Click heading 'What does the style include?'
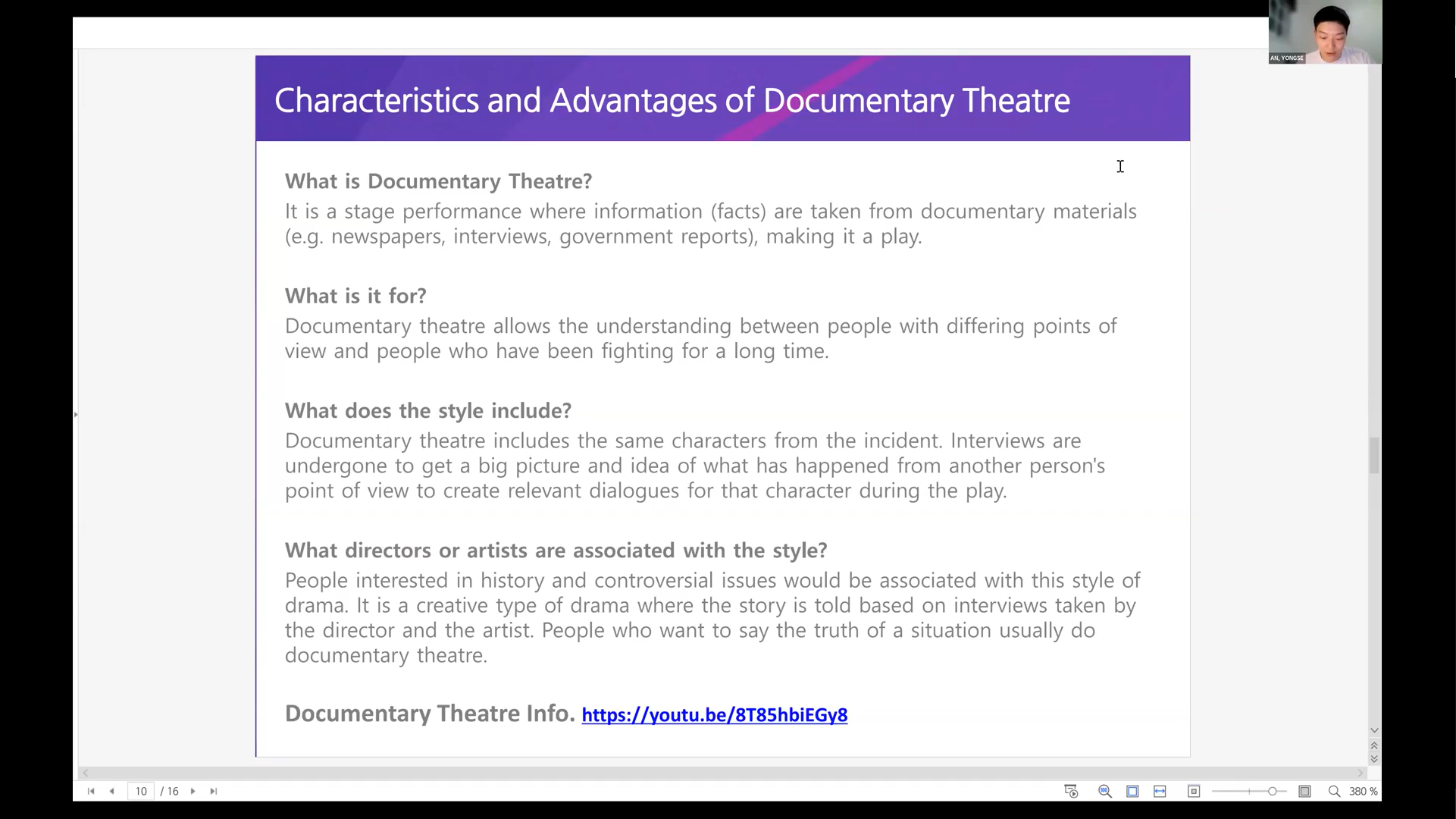The height and width of the screenshot is (819, 1456). coord(428,411)
